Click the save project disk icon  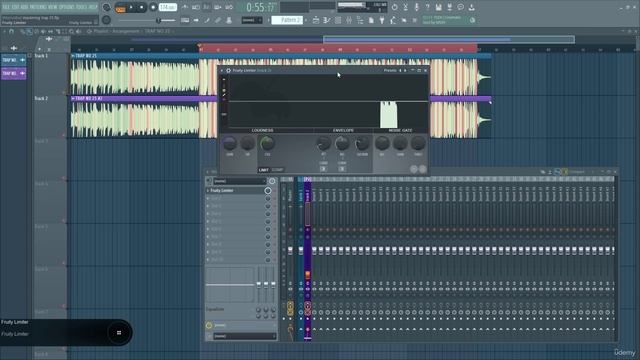coord(438,7)
